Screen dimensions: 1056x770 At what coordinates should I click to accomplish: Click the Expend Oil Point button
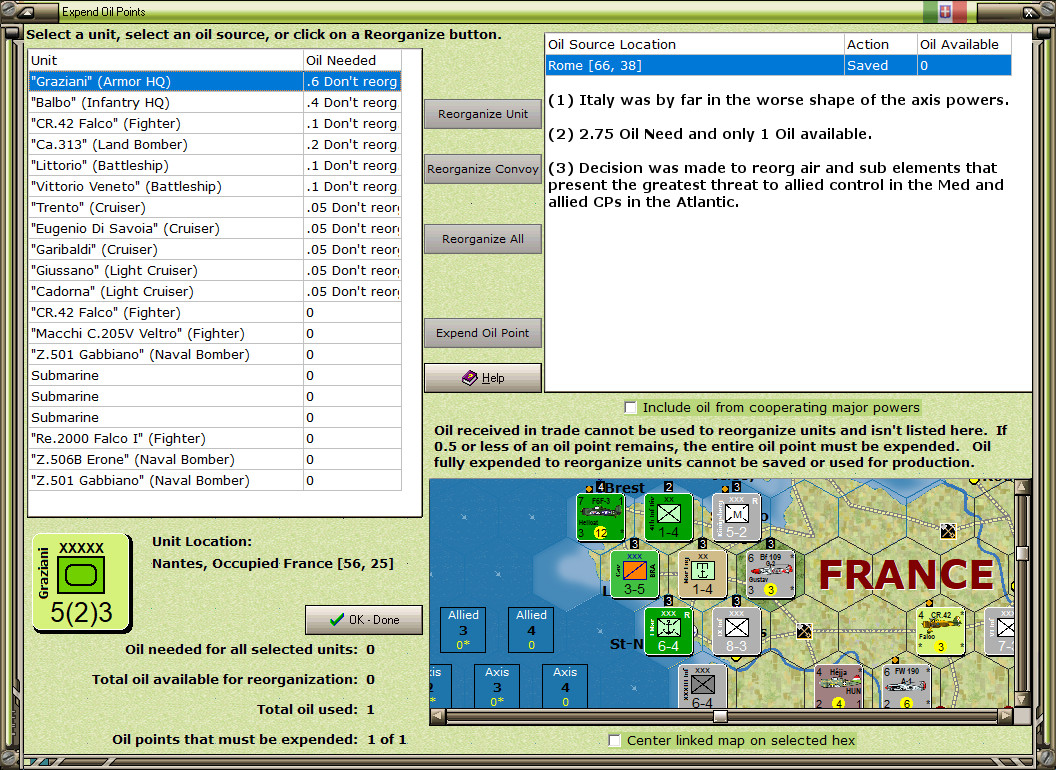click(x=483, y=333)
